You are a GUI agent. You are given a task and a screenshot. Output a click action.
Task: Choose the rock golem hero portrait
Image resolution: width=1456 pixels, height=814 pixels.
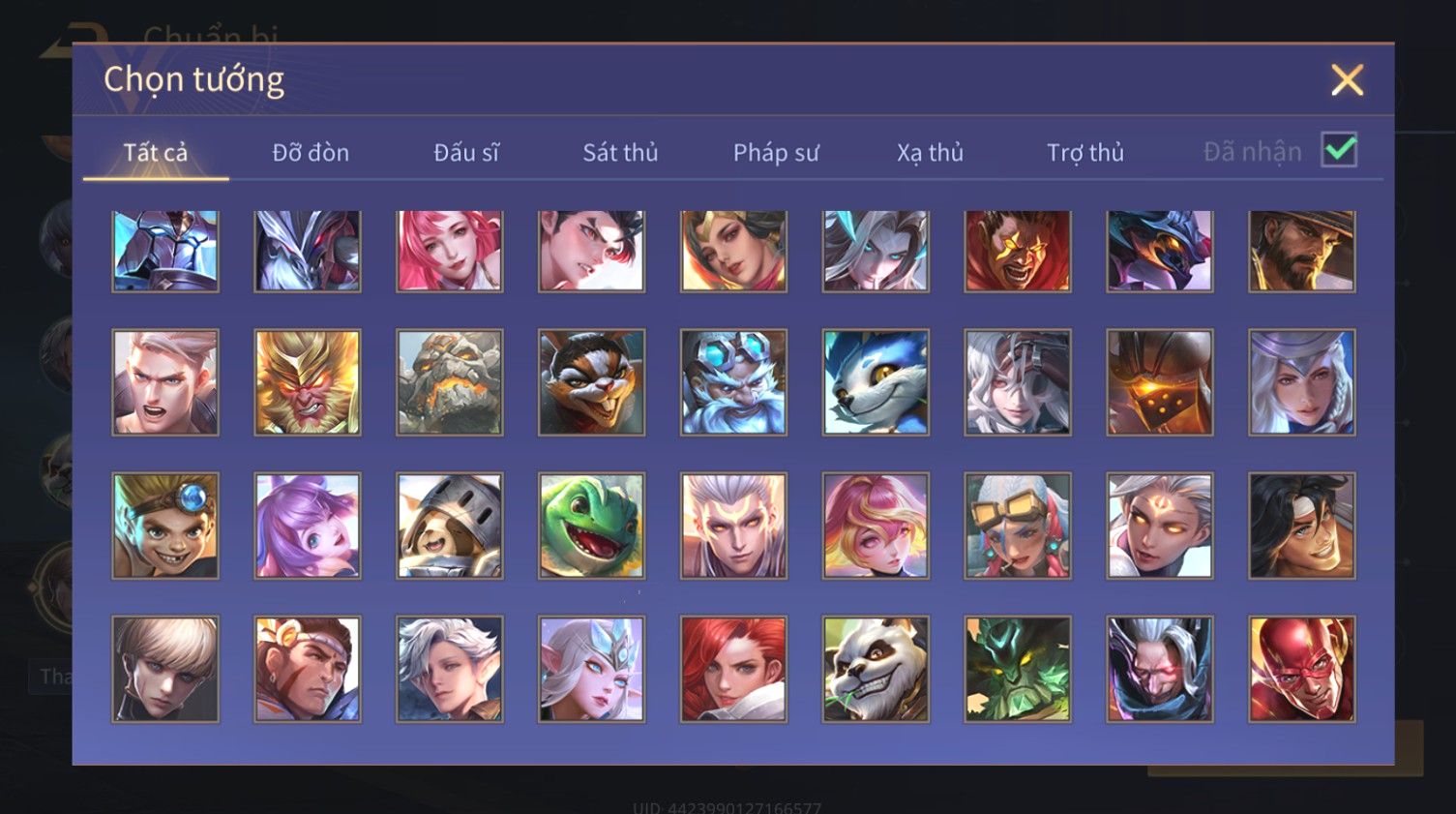(x=450, y=382)
